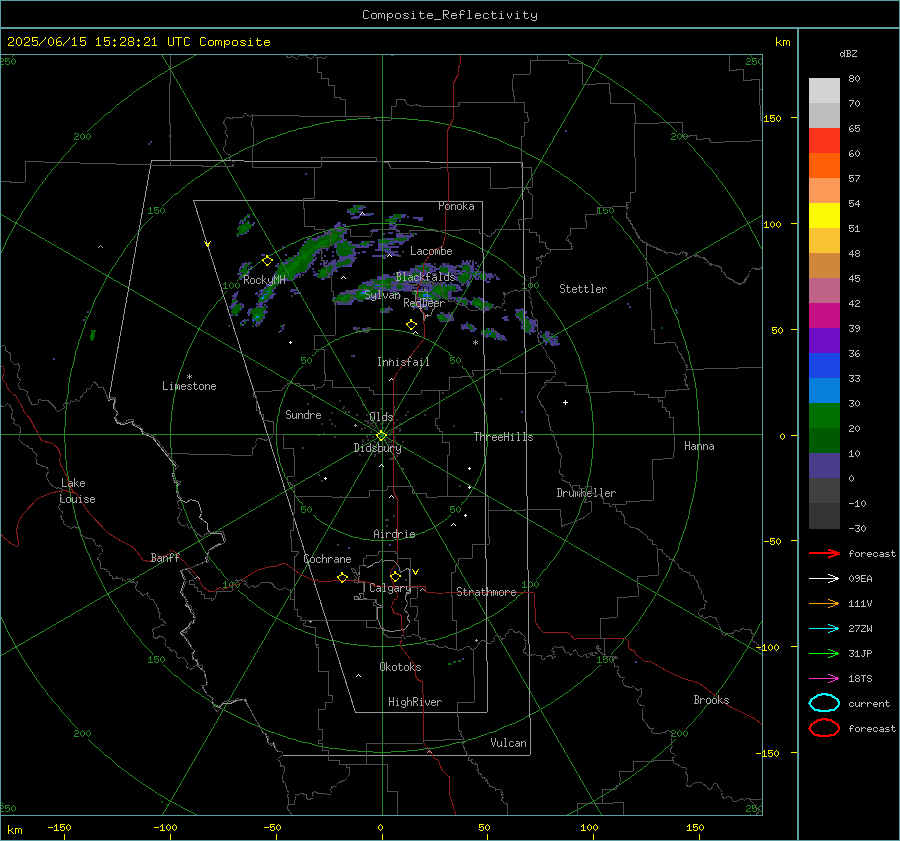Select the red 60-65 dBZ color swatch
Image resolution: width=900 pixels, height=841 pixels.
[824, 141]
